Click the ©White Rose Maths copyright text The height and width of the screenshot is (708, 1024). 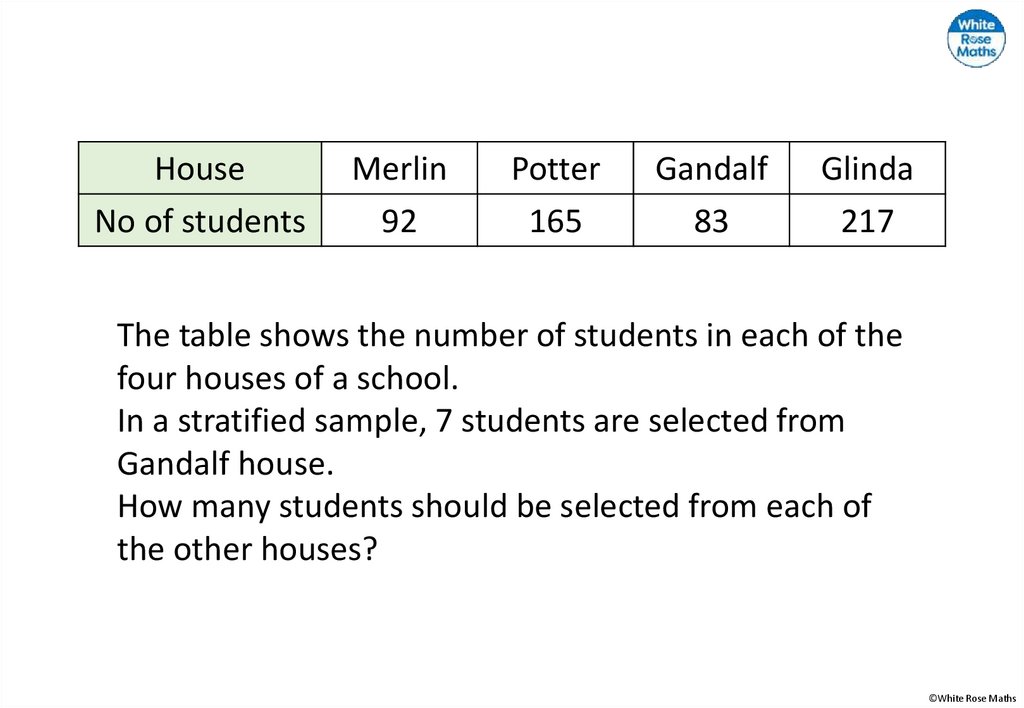[972, 698]
